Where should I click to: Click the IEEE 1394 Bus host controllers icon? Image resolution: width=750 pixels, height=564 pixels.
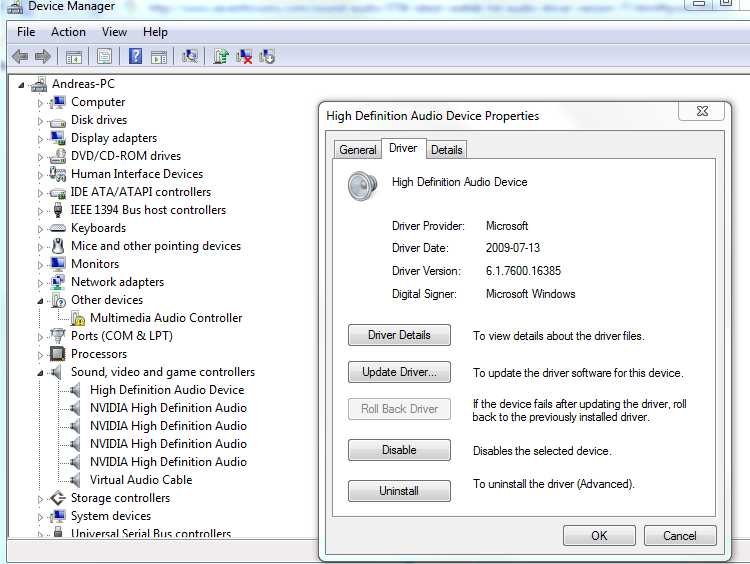58,210
